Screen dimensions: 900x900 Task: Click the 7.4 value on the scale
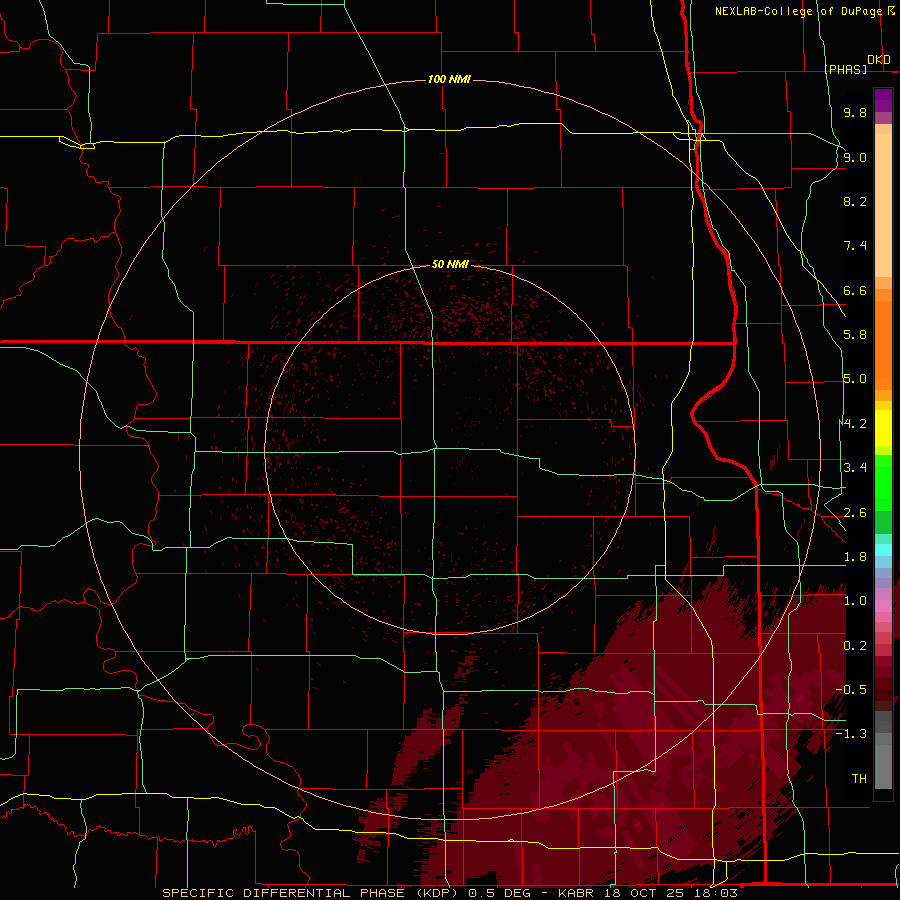pyautogui.click(x=855, y=246)
